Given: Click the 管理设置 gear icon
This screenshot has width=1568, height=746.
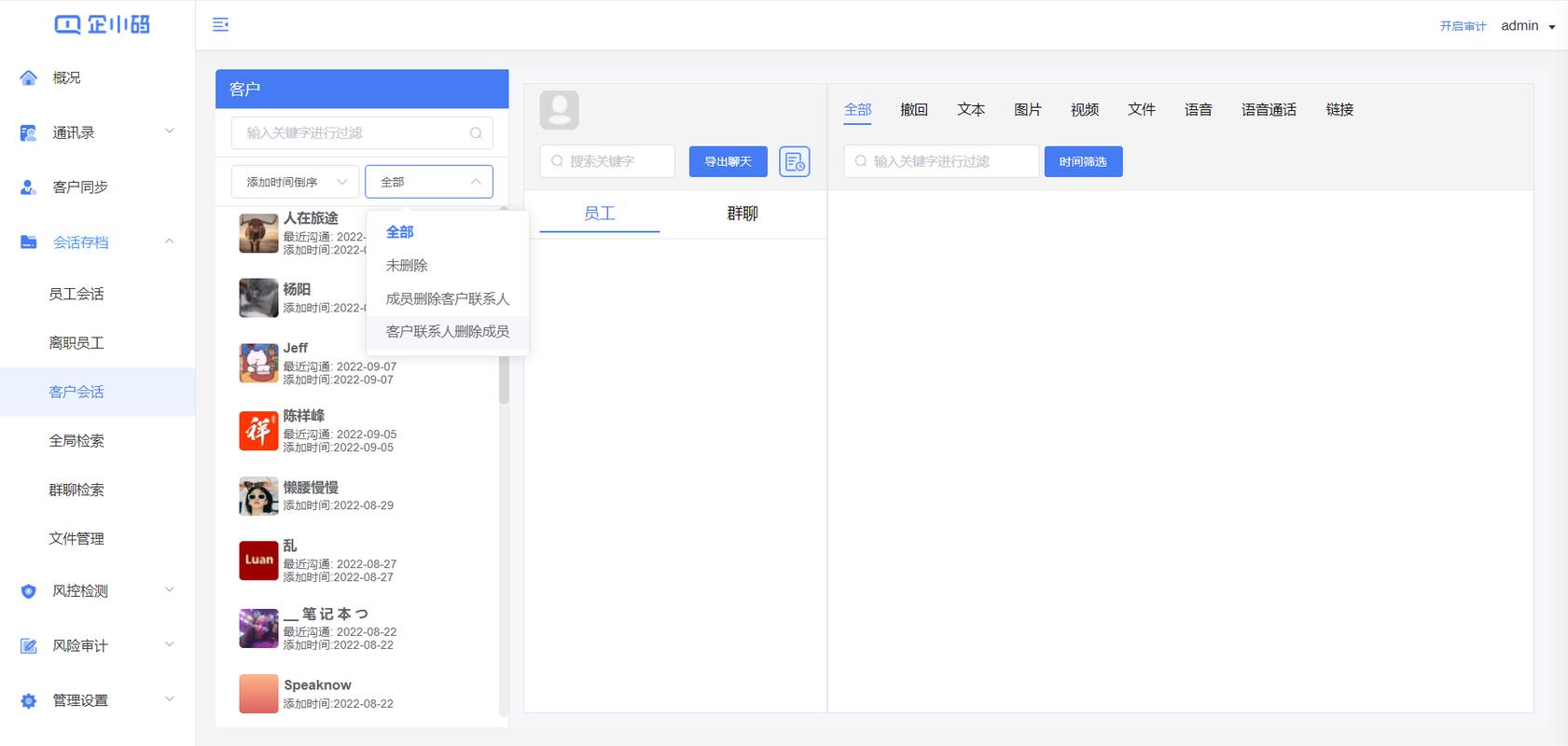Looking at the screenshot, I should pos(28,700).
